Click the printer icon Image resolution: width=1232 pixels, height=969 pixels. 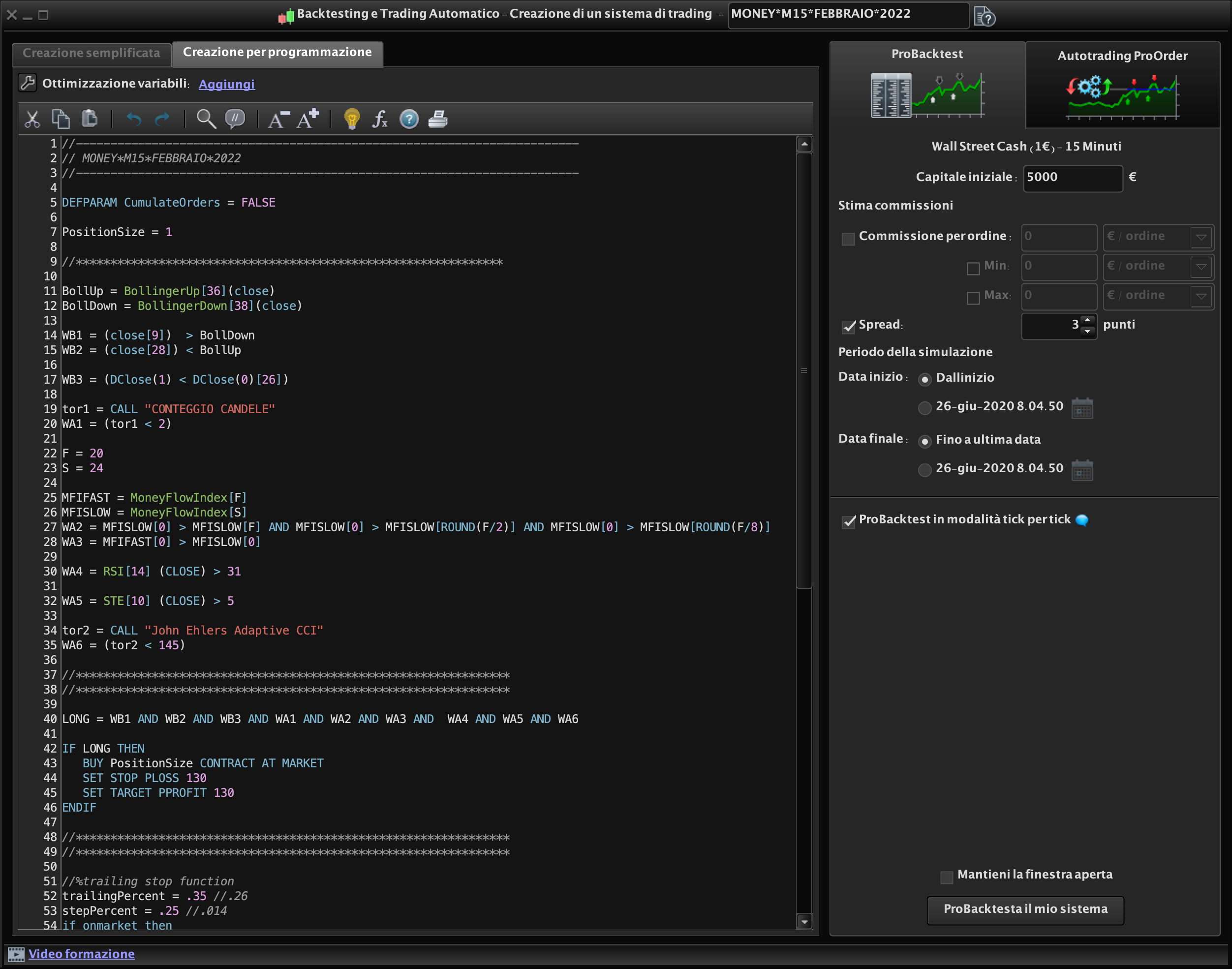pyautogui.click(x=437, y=119)
